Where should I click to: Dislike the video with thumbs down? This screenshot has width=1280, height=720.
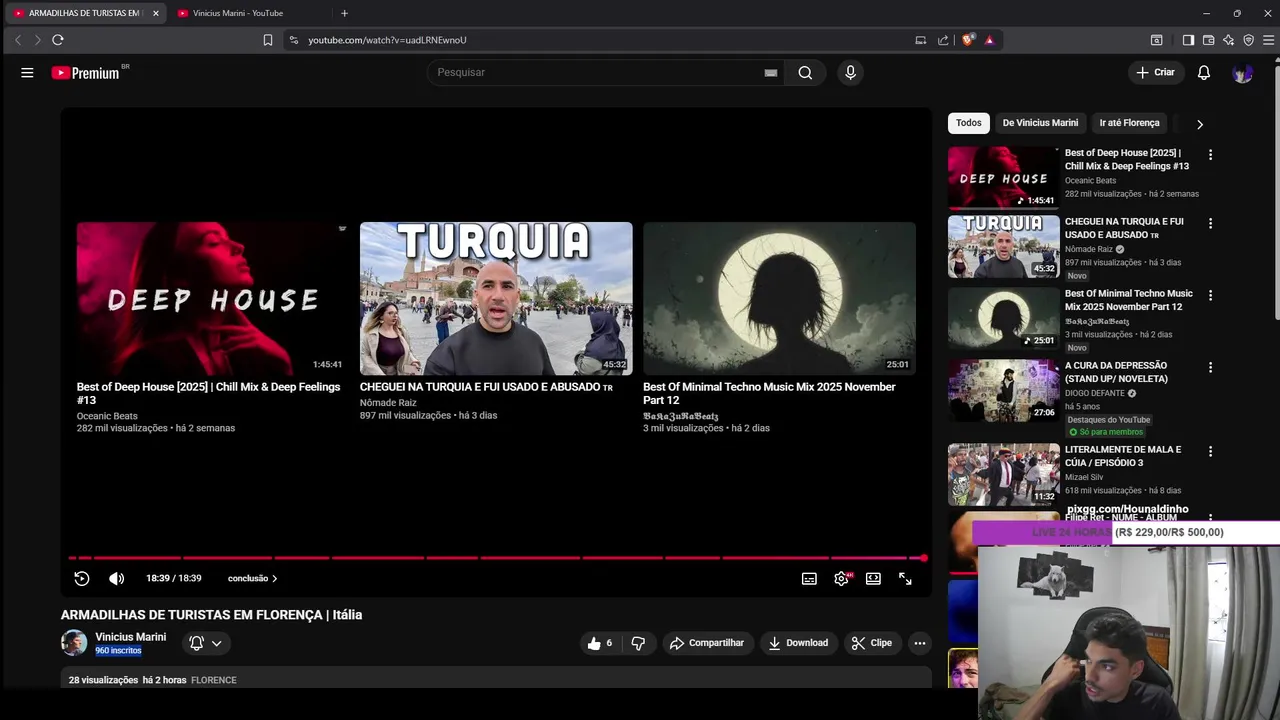[x=638, y=643]
